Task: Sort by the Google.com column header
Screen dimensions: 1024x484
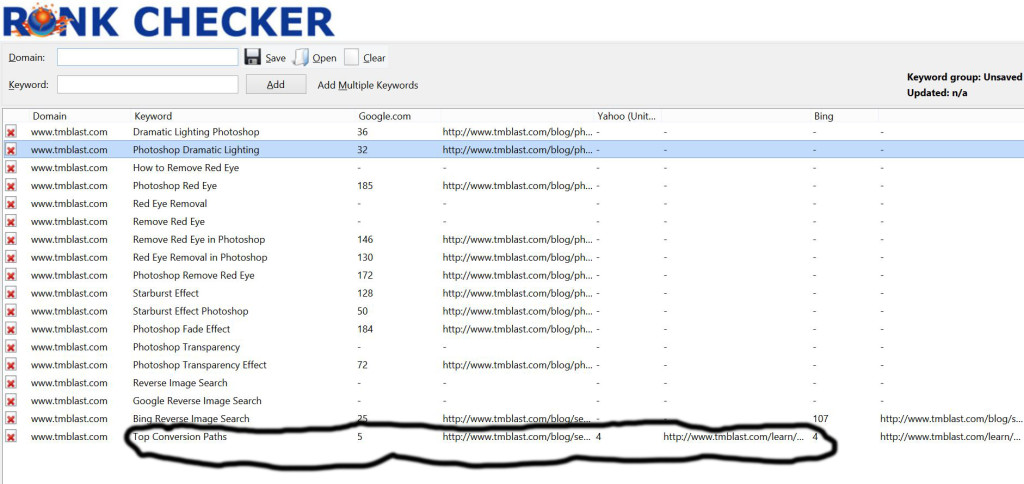Action: click(x=385, y=116)
